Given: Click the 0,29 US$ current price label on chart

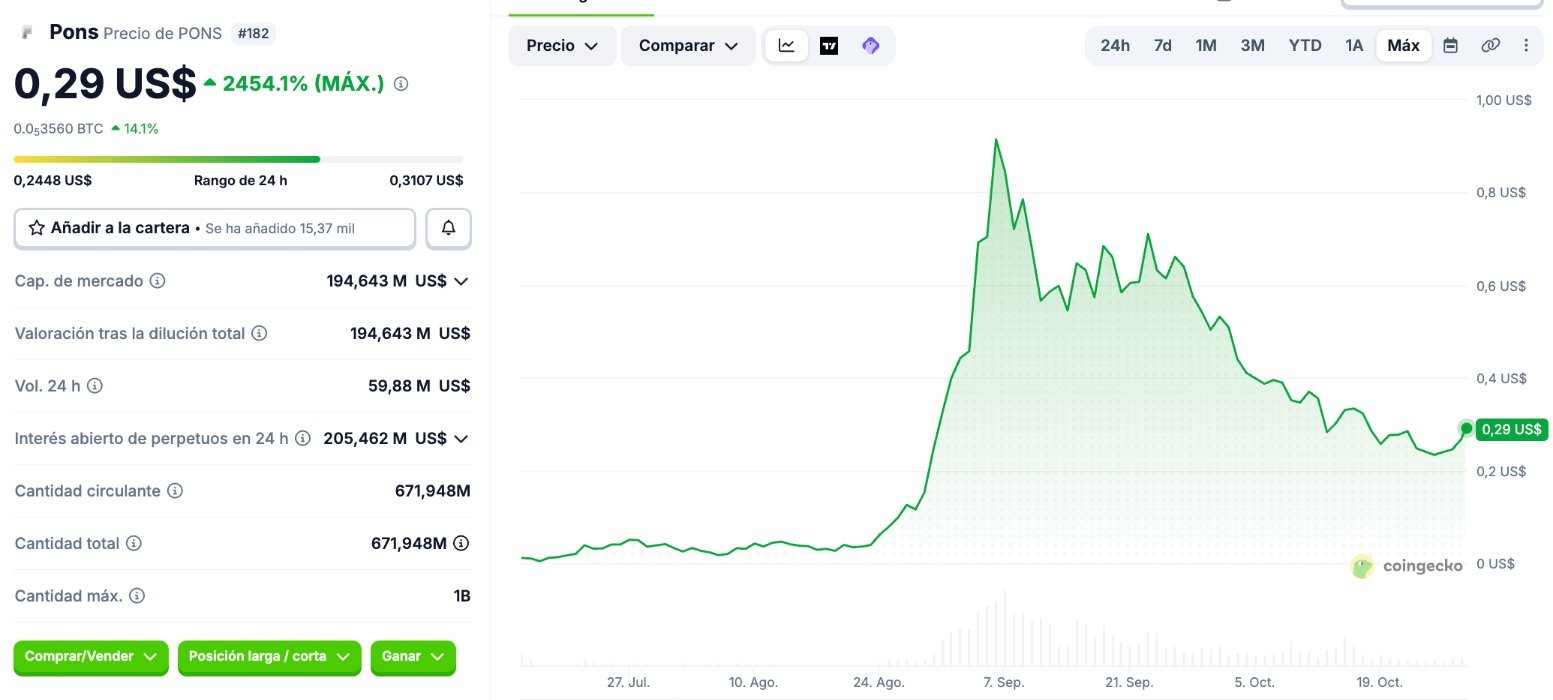Looking at the screenshot, I should [1511, 429].
